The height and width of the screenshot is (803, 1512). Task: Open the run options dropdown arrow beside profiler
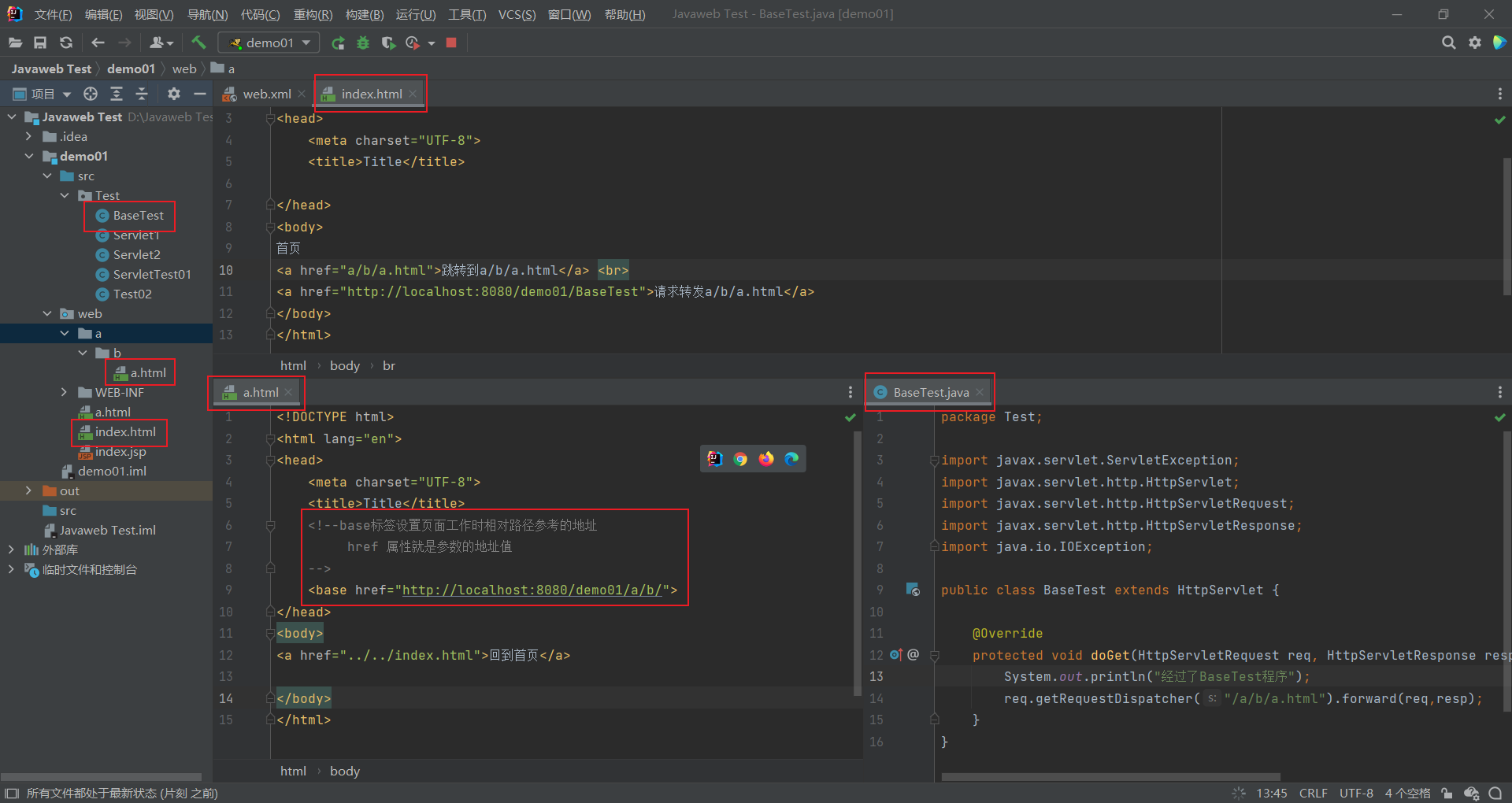point(432,43)
